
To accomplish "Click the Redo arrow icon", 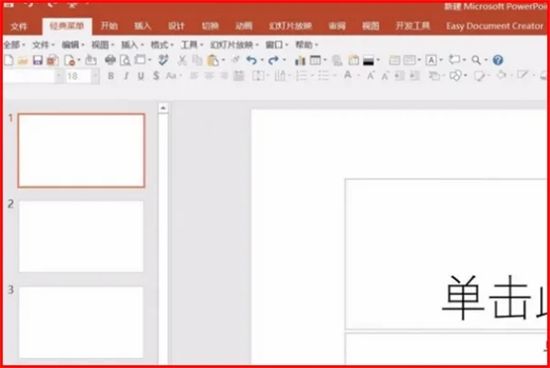I will pos(273,60).
